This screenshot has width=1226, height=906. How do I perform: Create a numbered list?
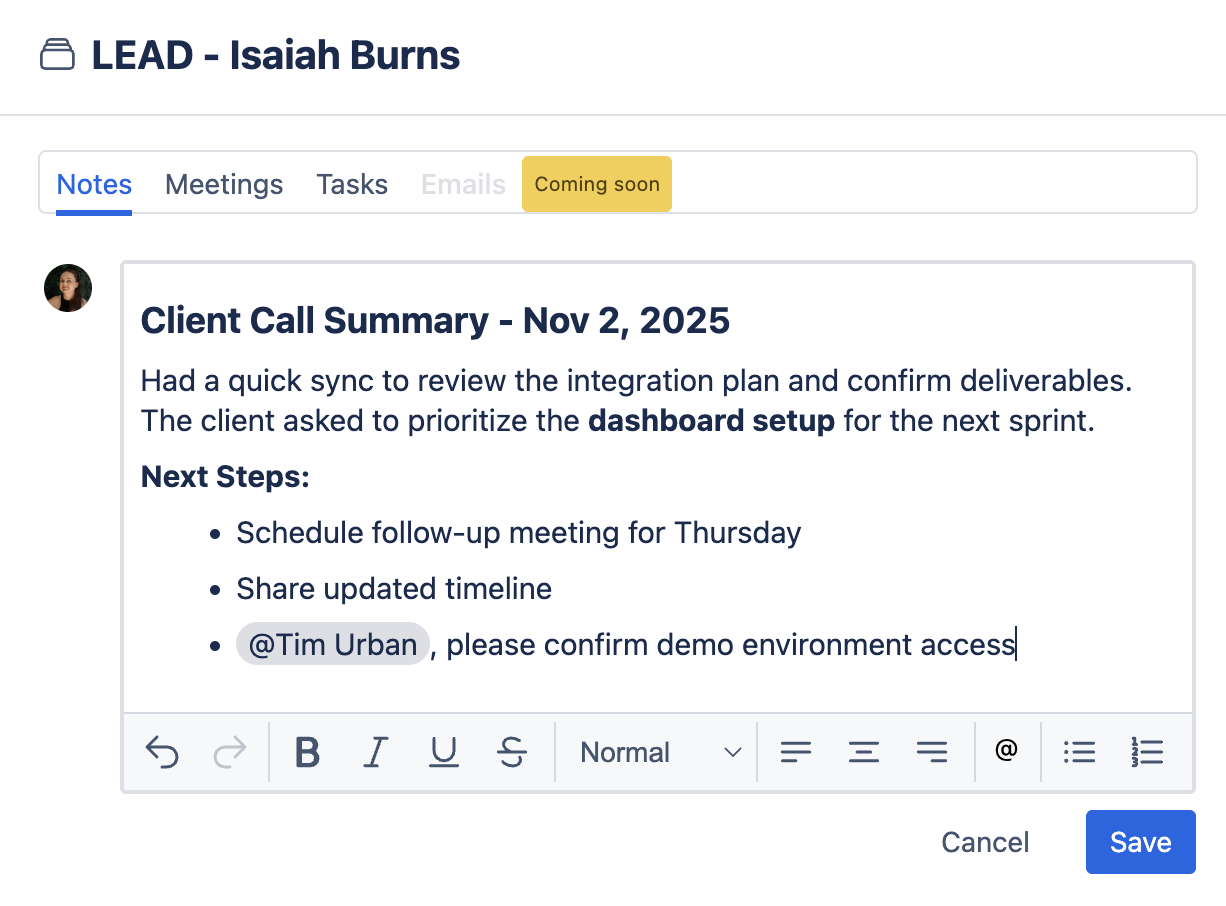(x=1147, y=752)
